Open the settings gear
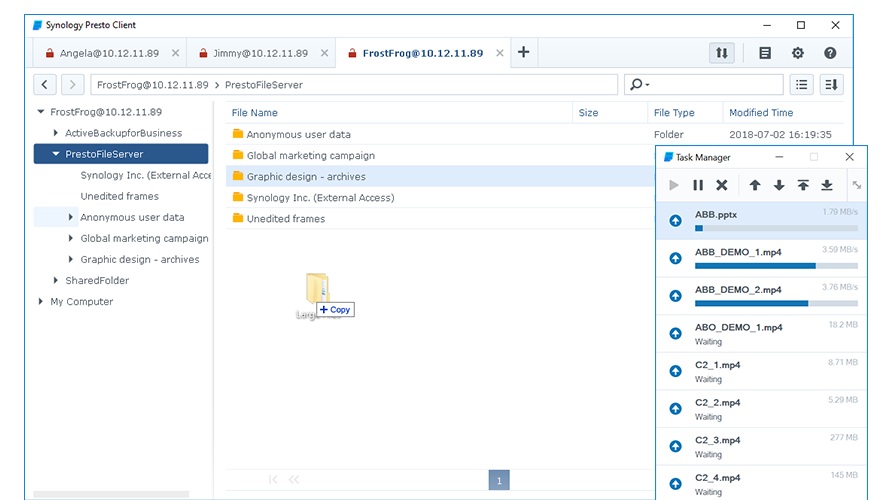This screenshot has width=888, height=500. [x=797, y=53]
